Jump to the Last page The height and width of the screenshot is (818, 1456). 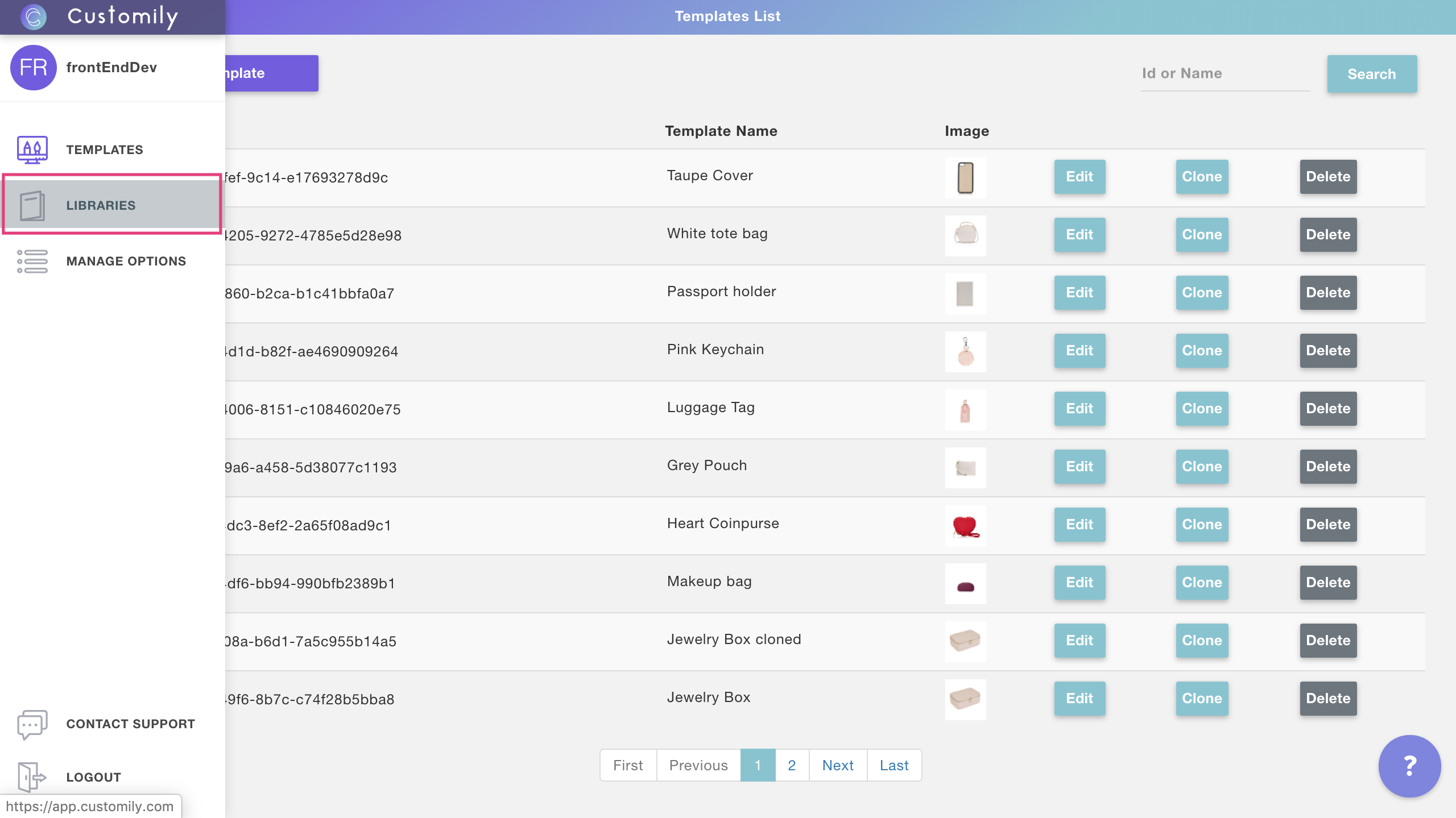[x=894, y=765]
